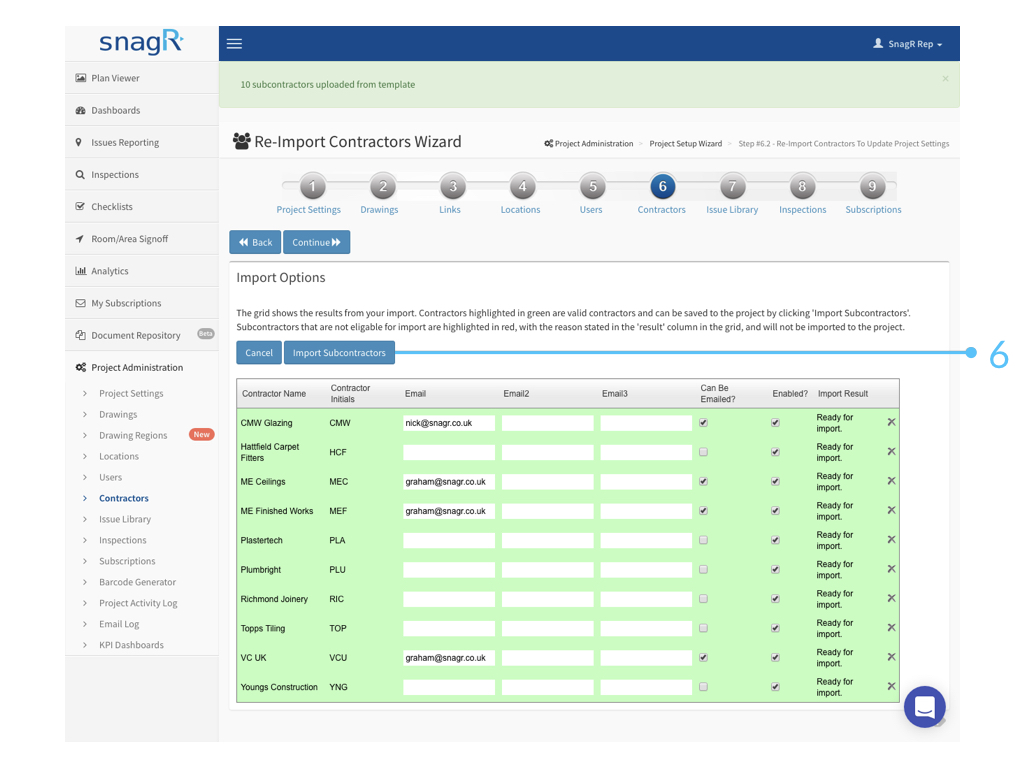Remove the ME Ceilings row
The width and height of the screenshot is (1024, 768).
(x=891, y=481)
